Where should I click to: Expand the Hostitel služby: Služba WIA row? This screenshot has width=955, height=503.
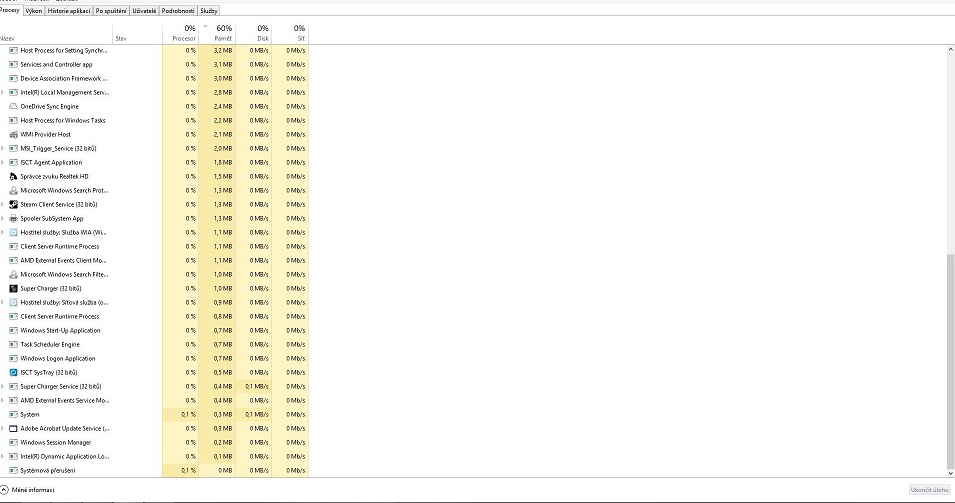2,233
